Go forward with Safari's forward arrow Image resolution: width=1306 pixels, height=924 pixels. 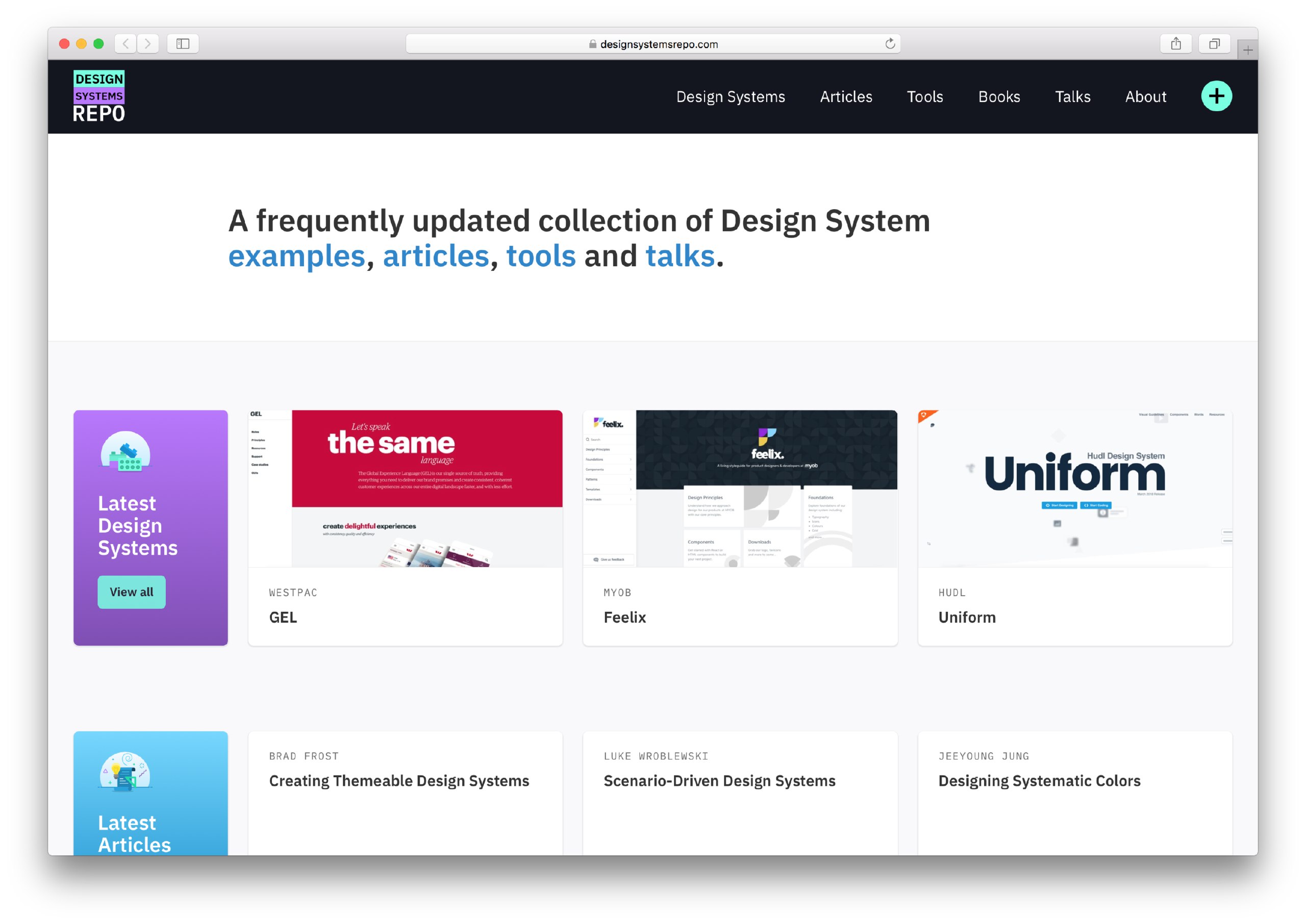point(147,44)
